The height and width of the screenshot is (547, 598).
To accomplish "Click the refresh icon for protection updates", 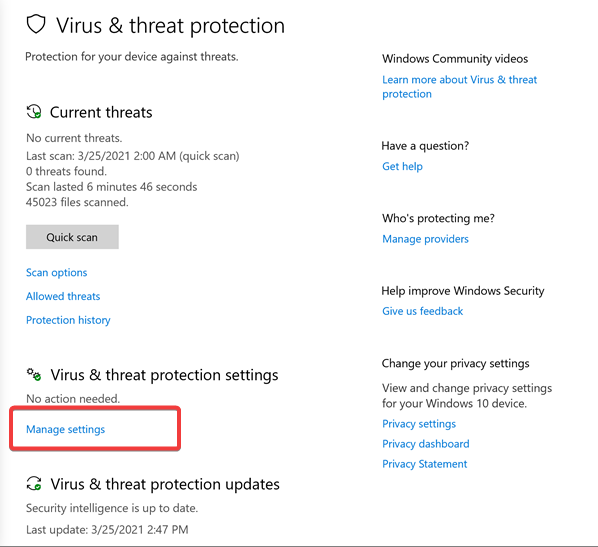I will (34, 483).
